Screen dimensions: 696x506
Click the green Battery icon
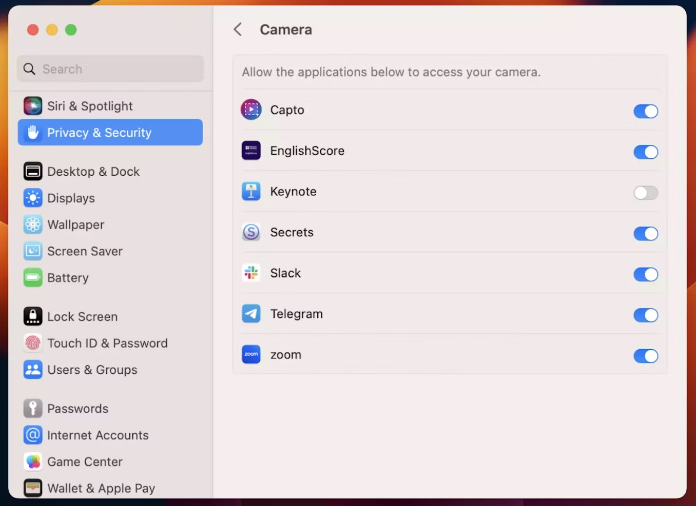tap(33, 278)
